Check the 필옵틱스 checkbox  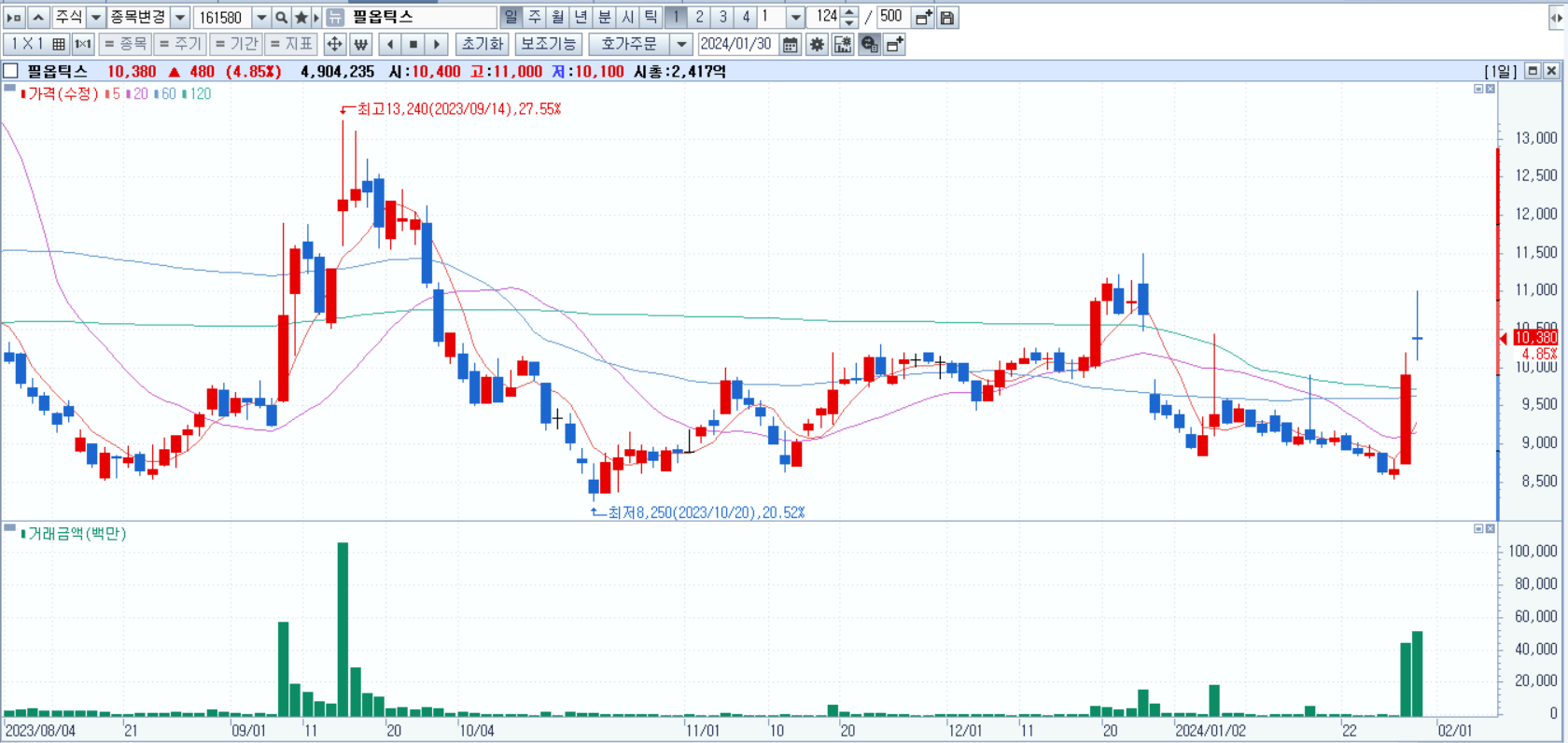tap(10, 71)
